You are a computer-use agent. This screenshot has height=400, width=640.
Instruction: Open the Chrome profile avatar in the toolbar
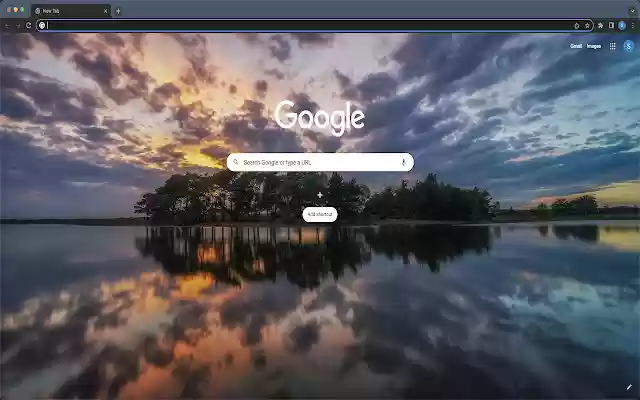click(x=622, y=25)
